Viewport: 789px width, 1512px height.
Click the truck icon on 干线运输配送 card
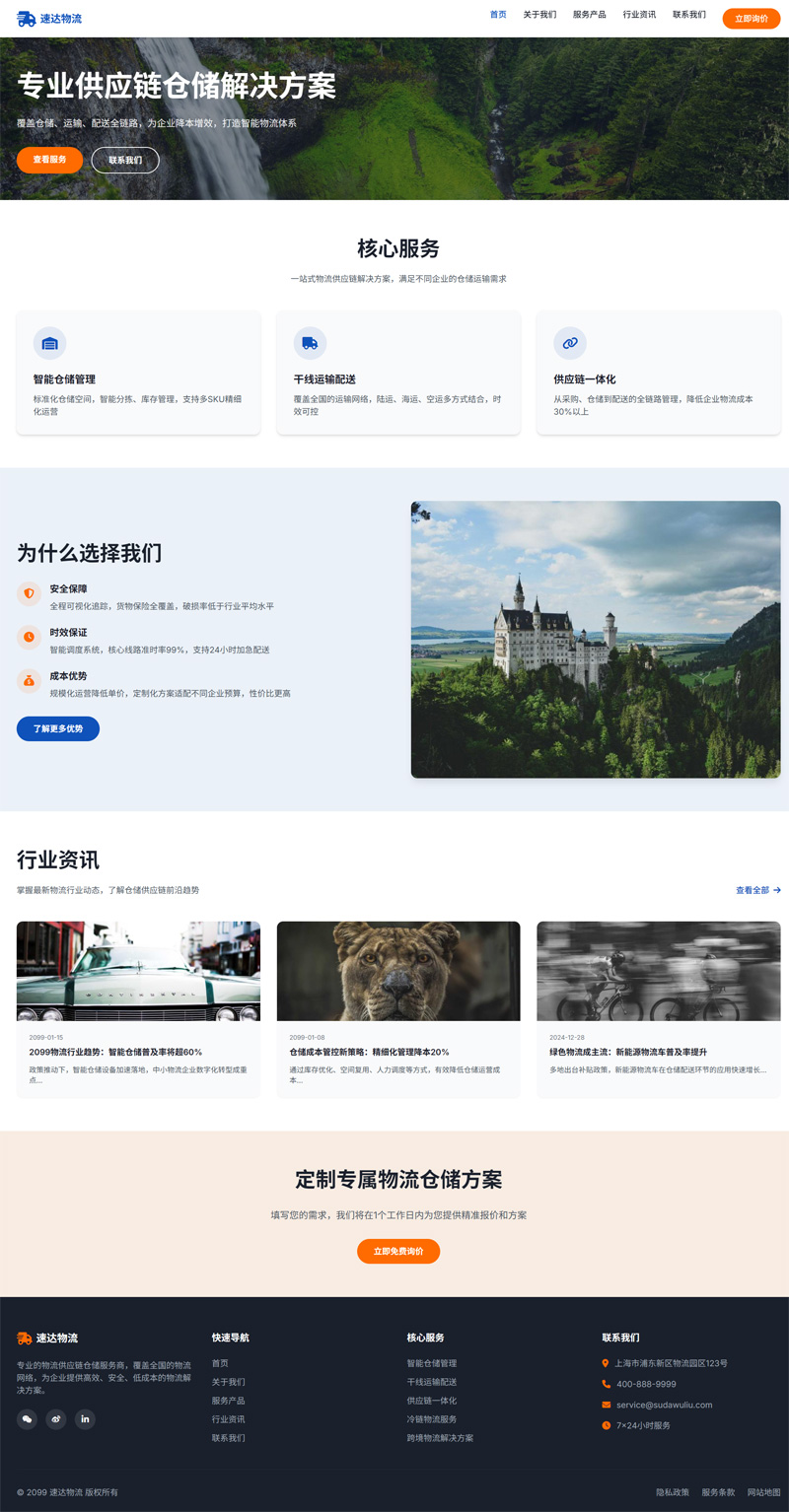pos(310,343)
